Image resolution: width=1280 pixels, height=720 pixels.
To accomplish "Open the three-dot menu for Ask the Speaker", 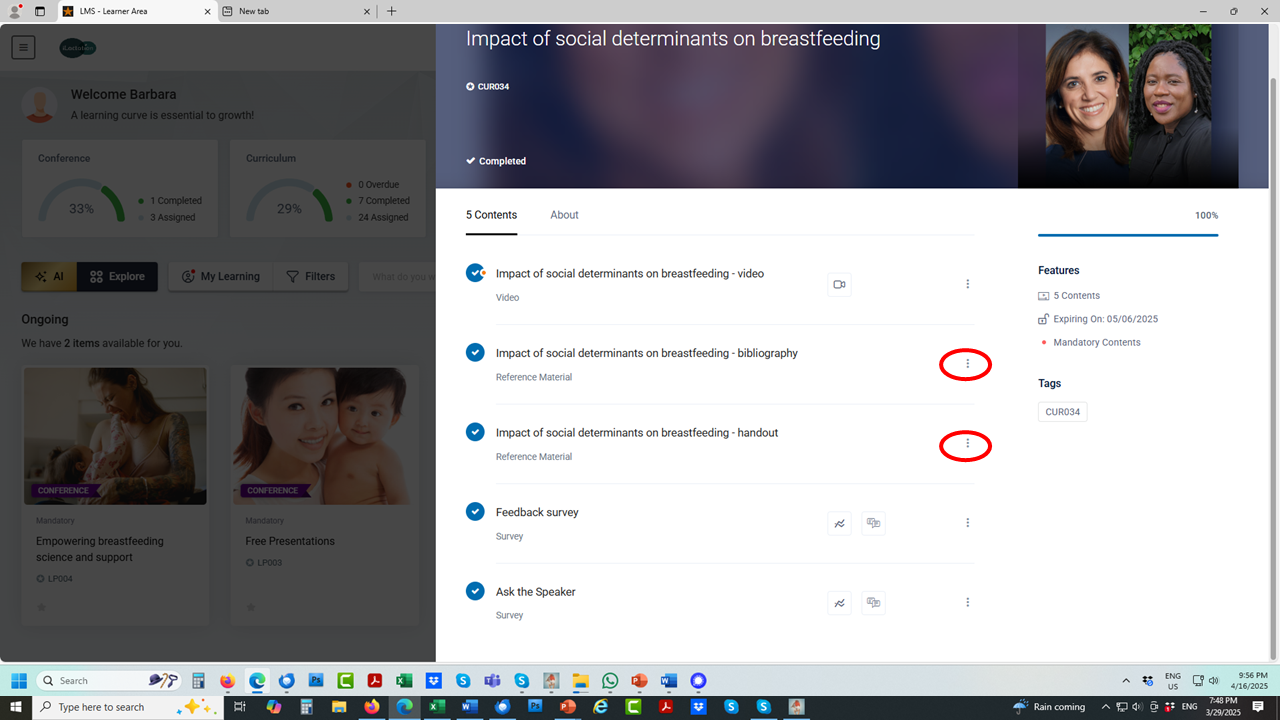I will click(967, 602).
